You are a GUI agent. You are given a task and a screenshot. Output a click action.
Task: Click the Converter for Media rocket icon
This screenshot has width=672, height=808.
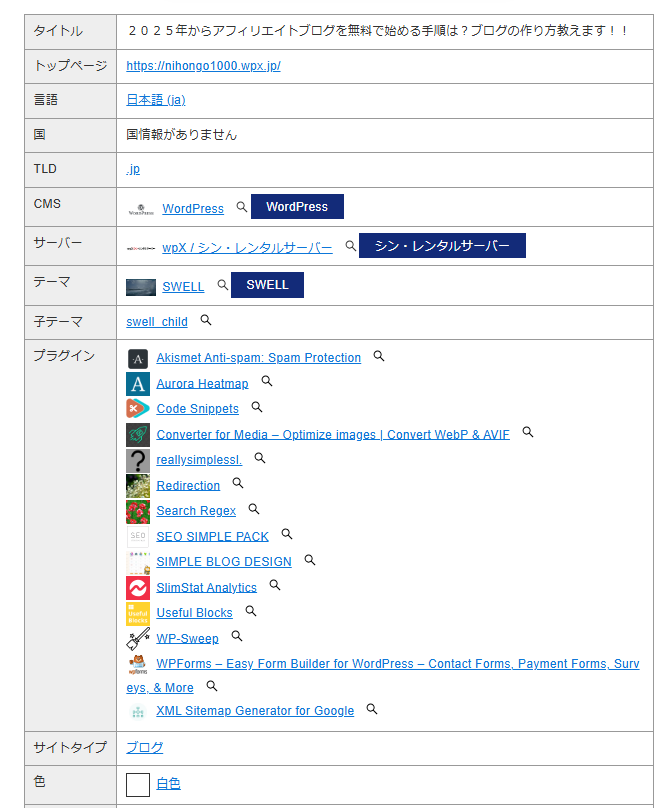click(138, 435)
